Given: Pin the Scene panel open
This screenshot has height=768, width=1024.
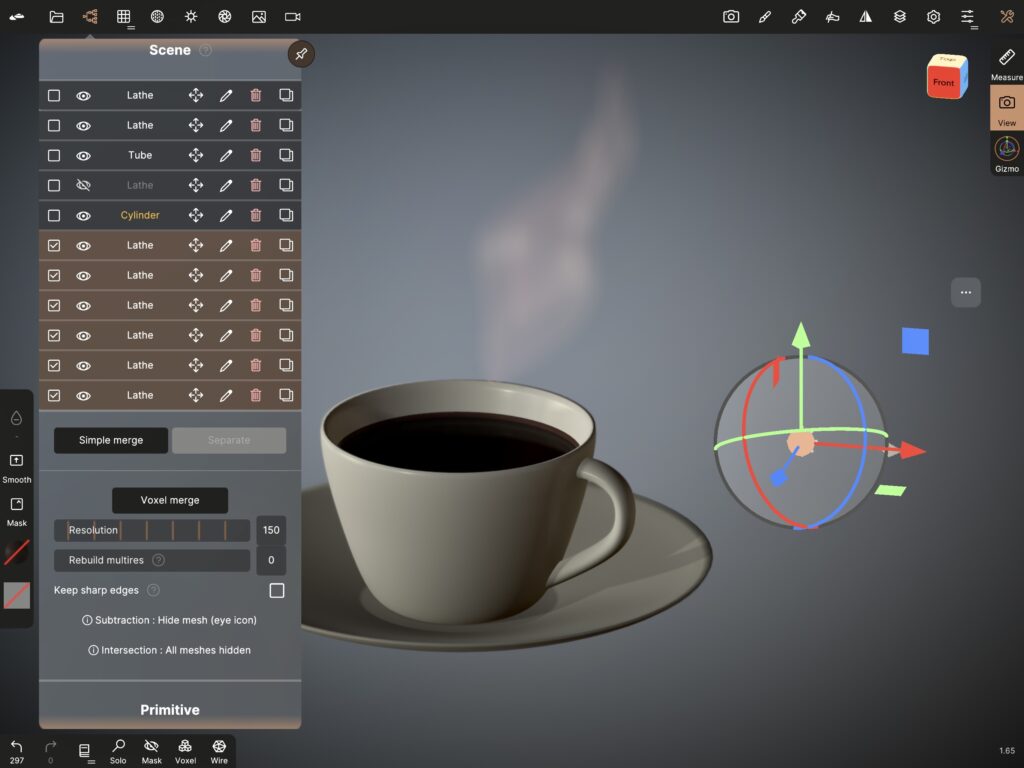Looking at the screenshot, I should [x=301, y=54].
